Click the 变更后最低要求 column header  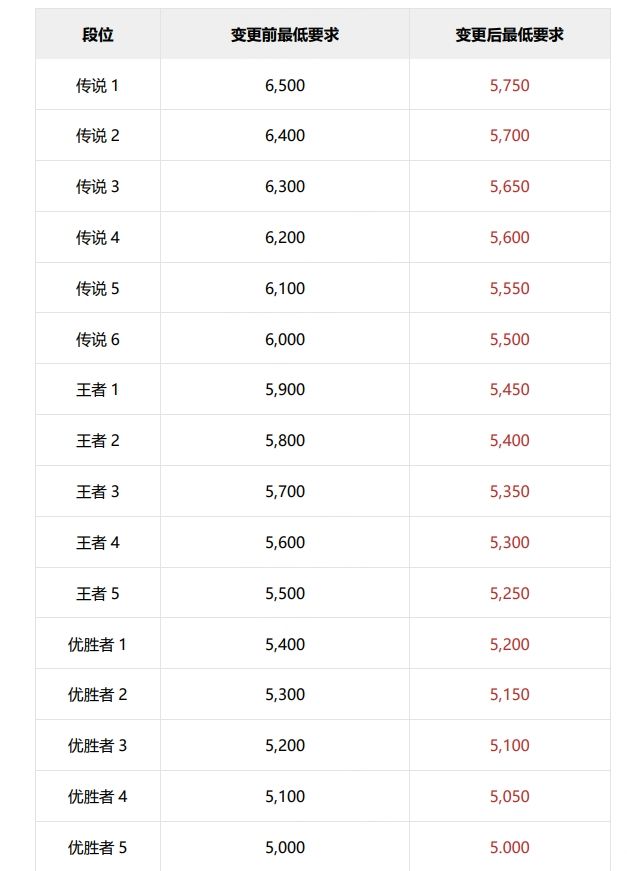click(x=509, y=34)
